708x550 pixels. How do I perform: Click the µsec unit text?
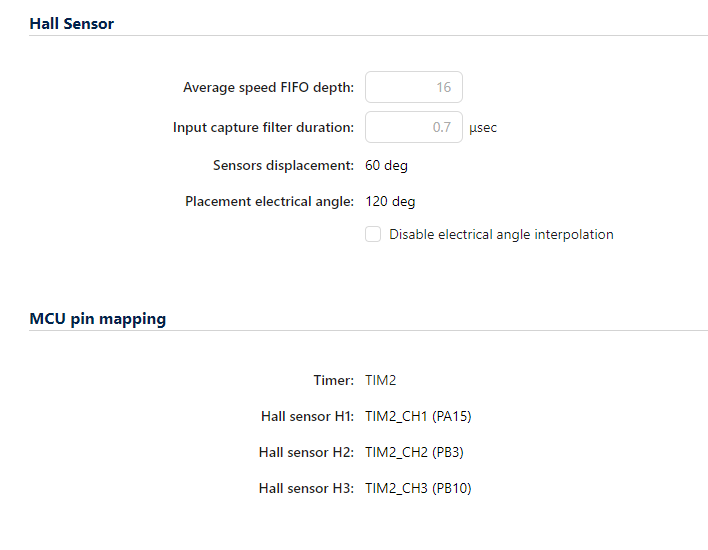click(x=483, y=128)
